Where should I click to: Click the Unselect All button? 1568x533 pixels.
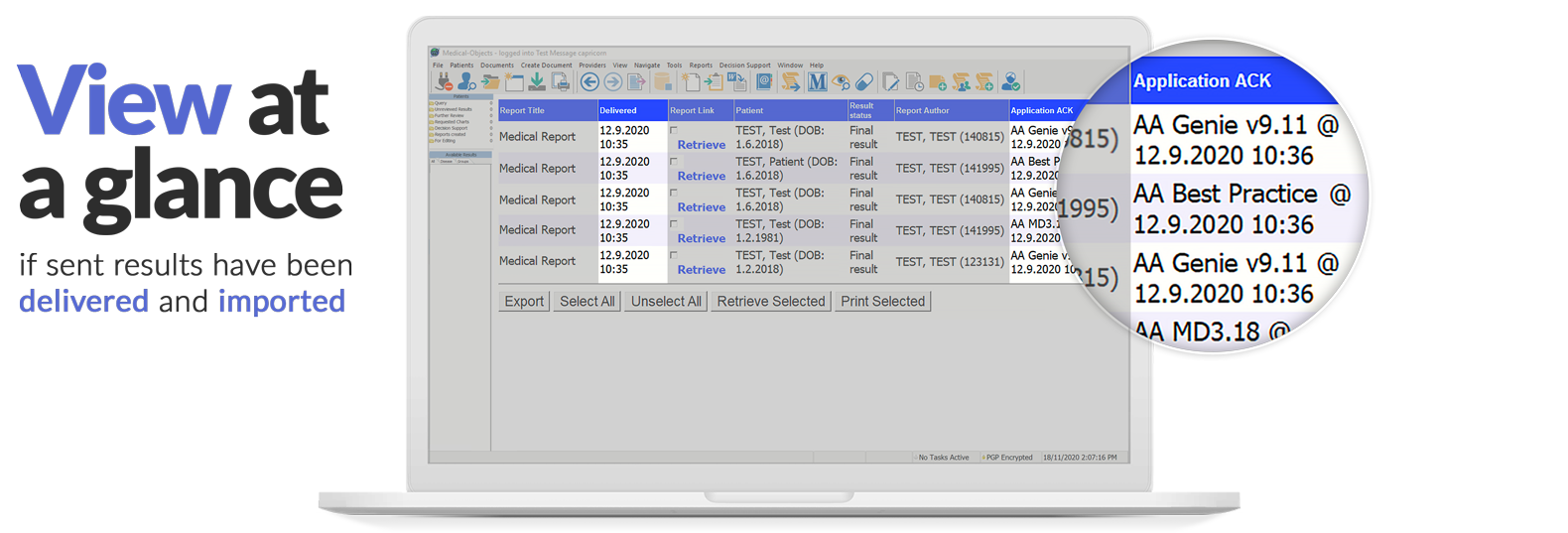point(666,301)
